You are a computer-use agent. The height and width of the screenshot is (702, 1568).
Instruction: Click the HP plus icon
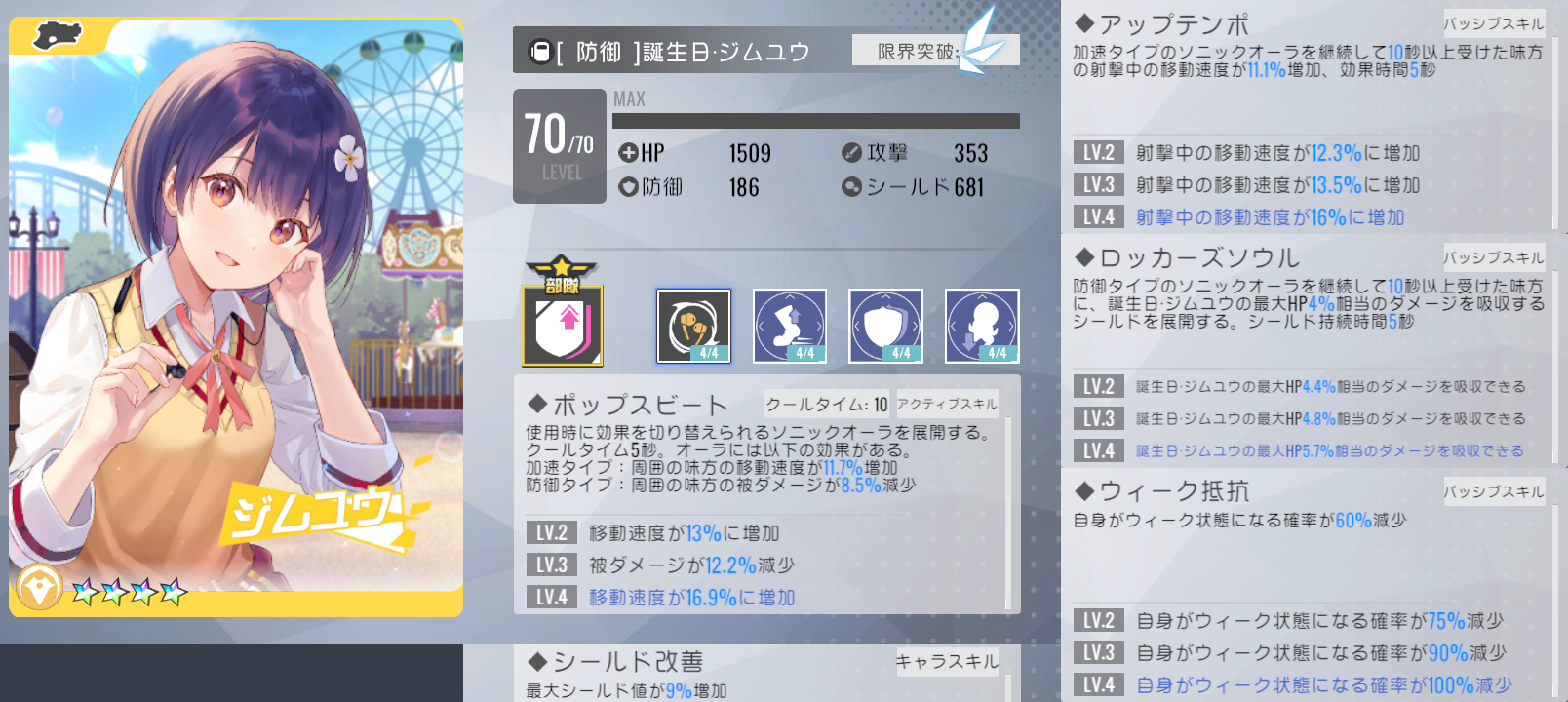(x=628, y=153)
